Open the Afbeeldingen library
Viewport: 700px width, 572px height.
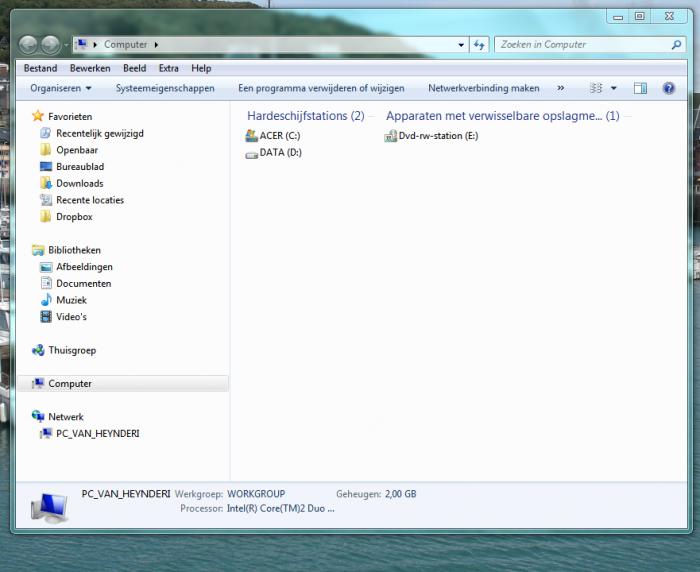[84, 267]
